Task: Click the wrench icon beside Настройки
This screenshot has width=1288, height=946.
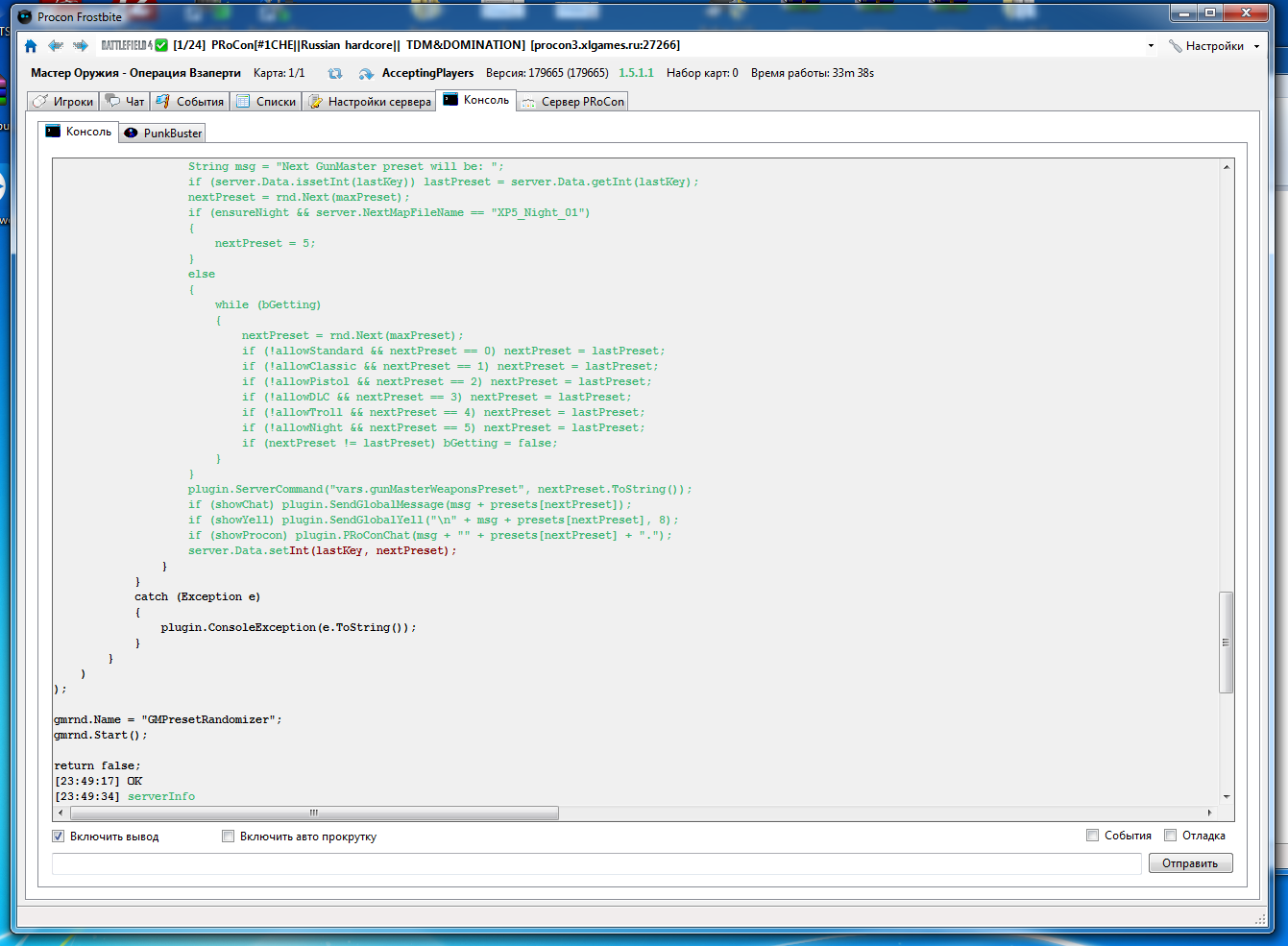Action: tap(1176, 46)
